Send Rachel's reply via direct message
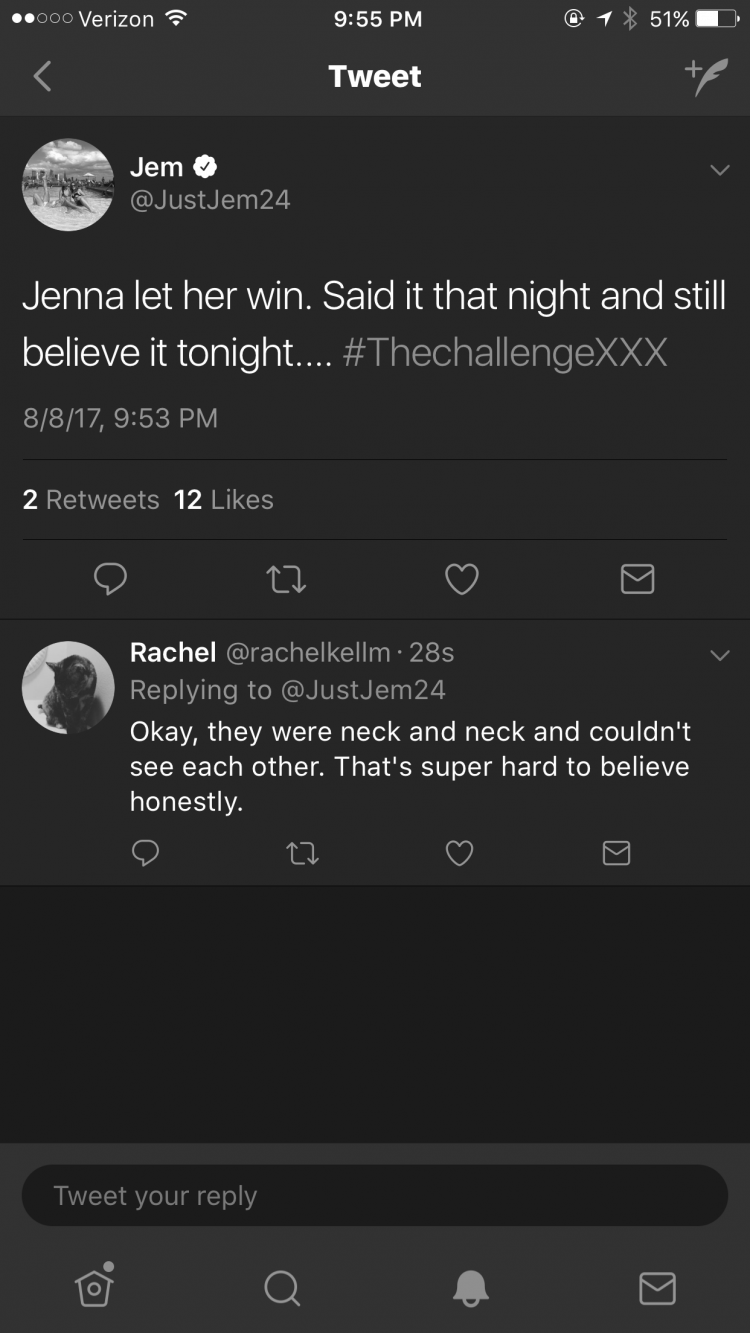 [x=616, y=852]
